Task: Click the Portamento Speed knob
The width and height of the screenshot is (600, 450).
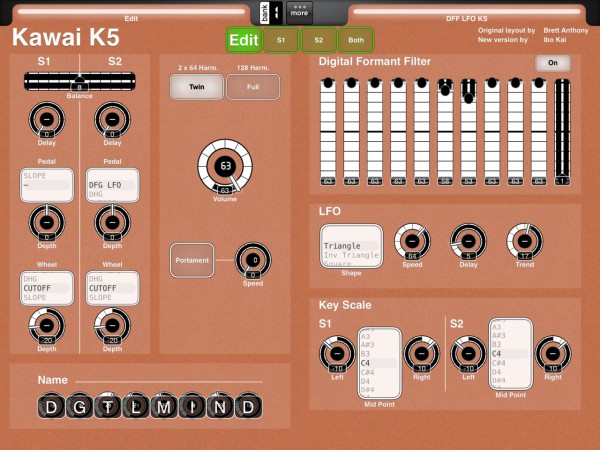Action: [253, 260]
